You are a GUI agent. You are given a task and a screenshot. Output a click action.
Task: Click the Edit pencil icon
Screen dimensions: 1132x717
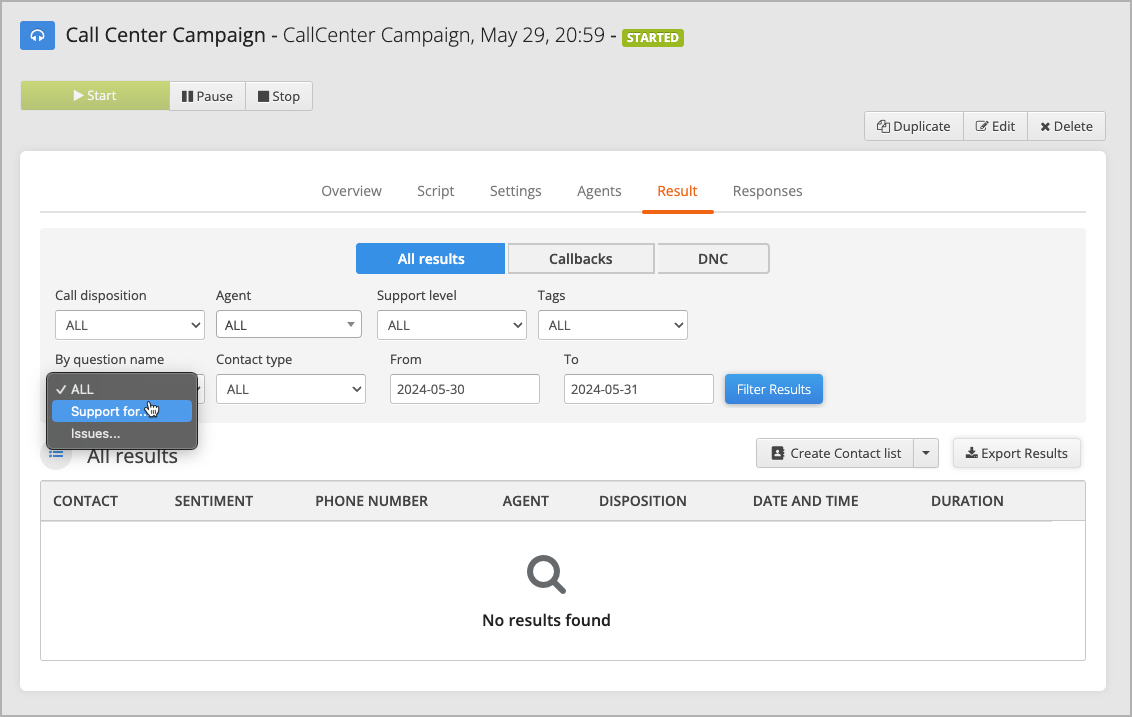point(984,126)
